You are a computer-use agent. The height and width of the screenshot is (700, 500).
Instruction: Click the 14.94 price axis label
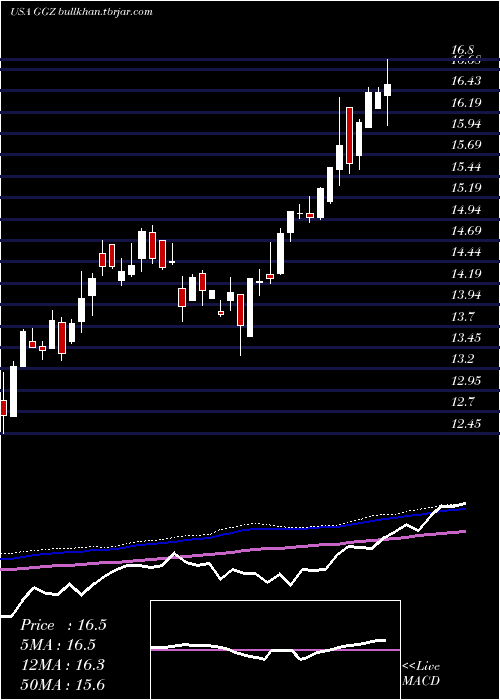466,210
